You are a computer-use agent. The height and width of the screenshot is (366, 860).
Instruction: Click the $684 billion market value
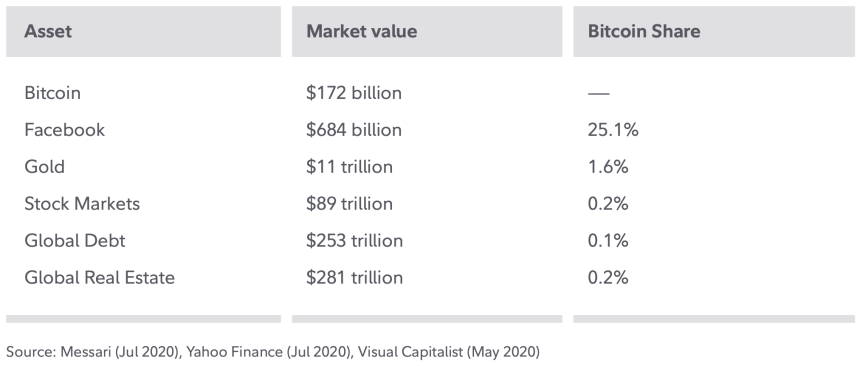coord(354,130)
